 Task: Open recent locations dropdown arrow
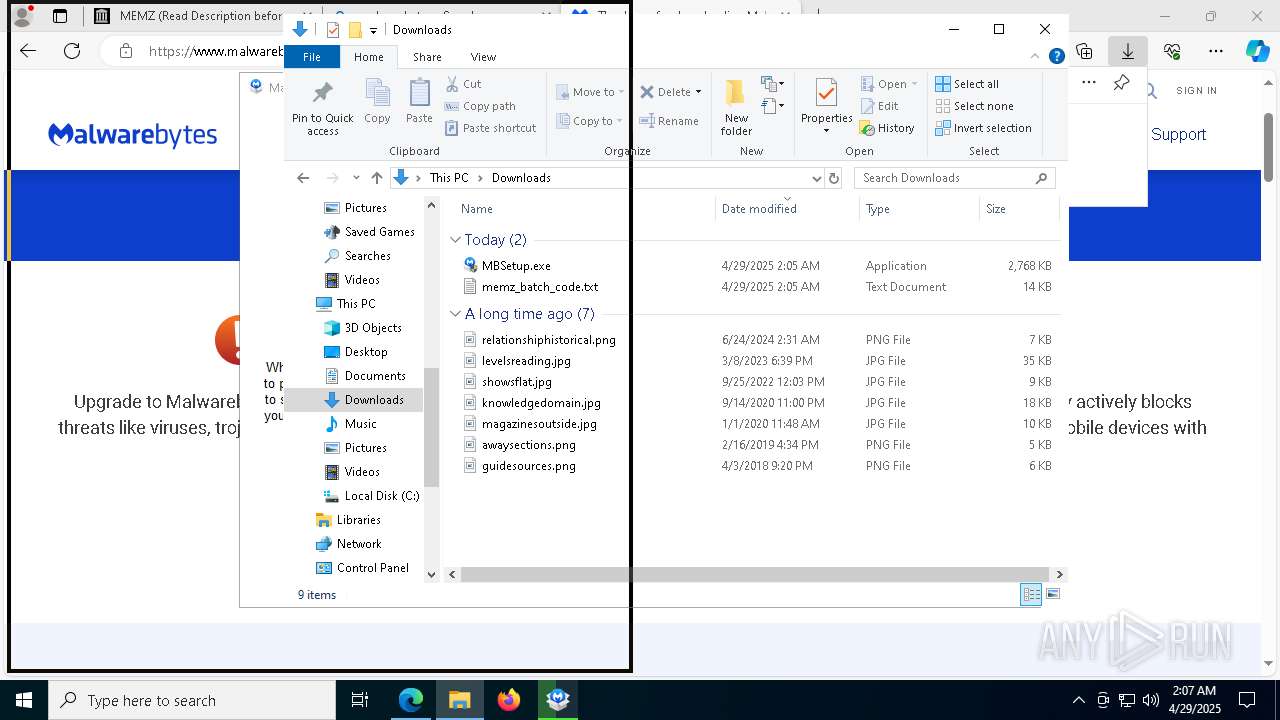356,178
